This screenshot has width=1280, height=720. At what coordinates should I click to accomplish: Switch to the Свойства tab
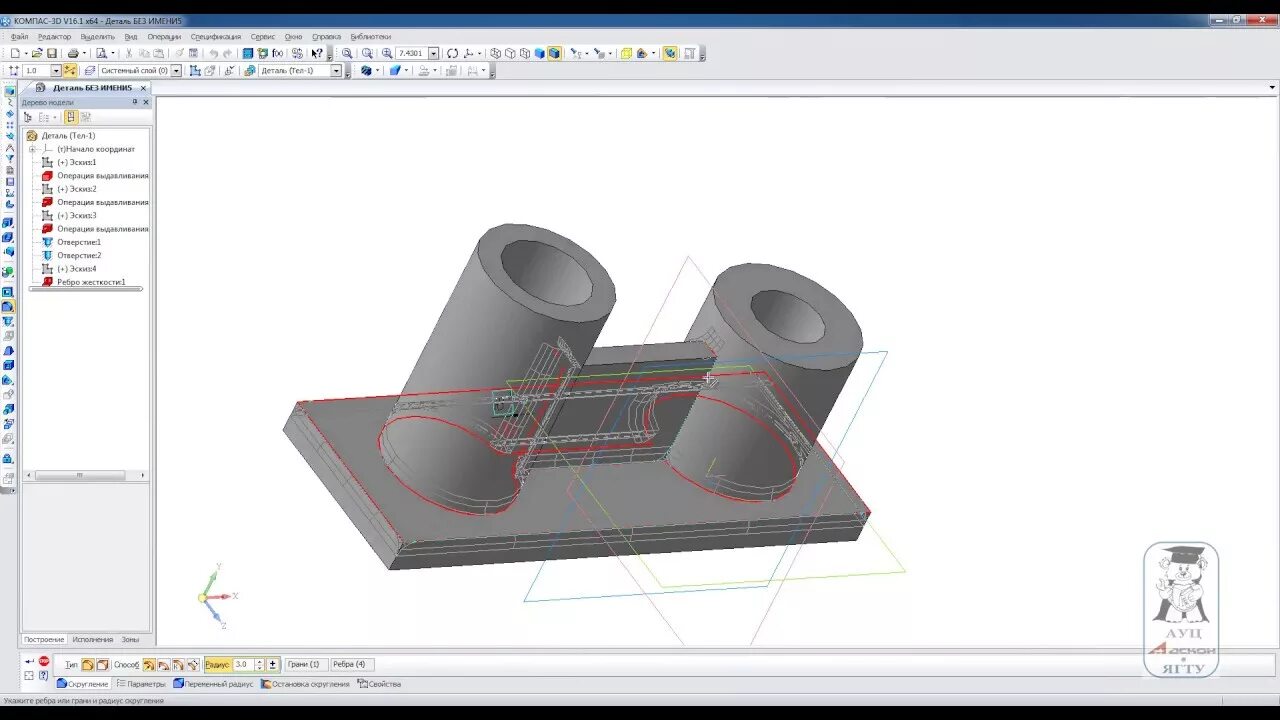[x=379, y=684]
